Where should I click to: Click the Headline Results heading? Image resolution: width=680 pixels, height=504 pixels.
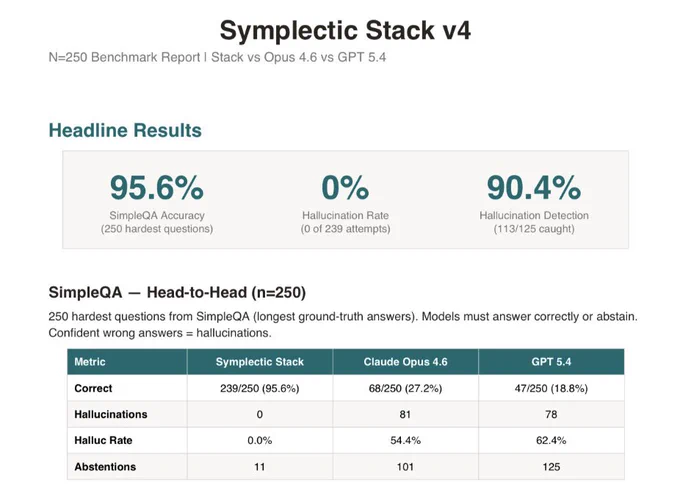click(x=125, y=130)
